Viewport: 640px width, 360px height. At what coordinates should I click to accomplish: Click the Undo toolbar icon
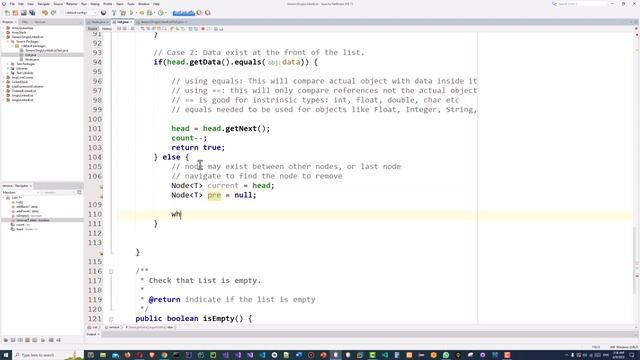45,13
